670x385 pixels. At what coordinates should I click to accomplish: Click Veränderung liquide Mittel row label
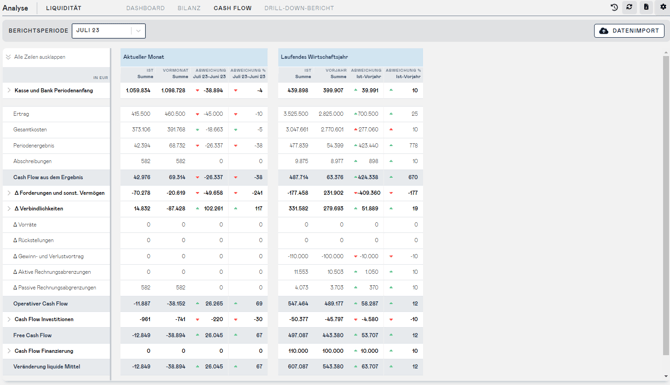click(x=47, y=367)
